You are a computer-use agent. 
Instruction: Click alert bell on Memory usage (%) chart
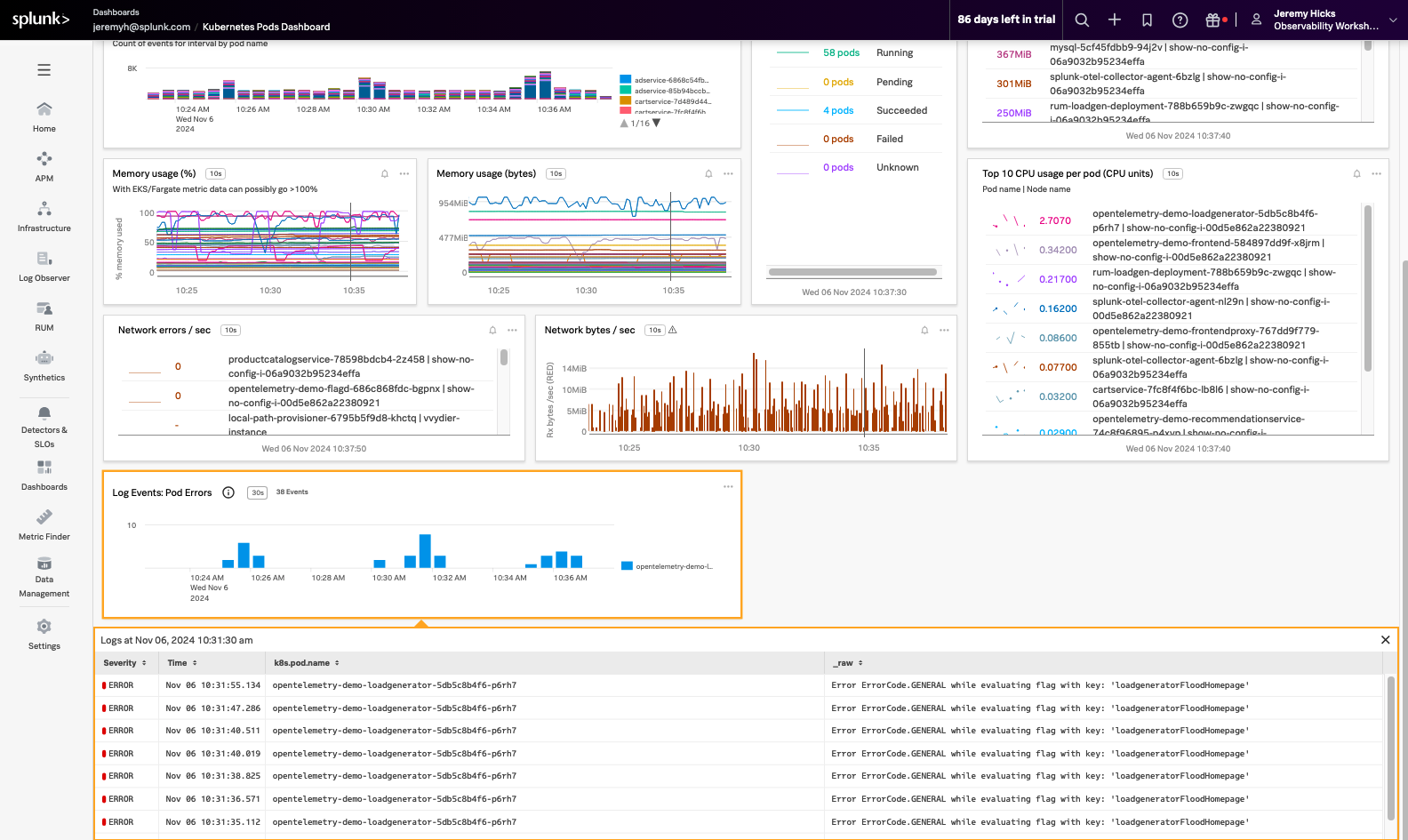(385, 174)
